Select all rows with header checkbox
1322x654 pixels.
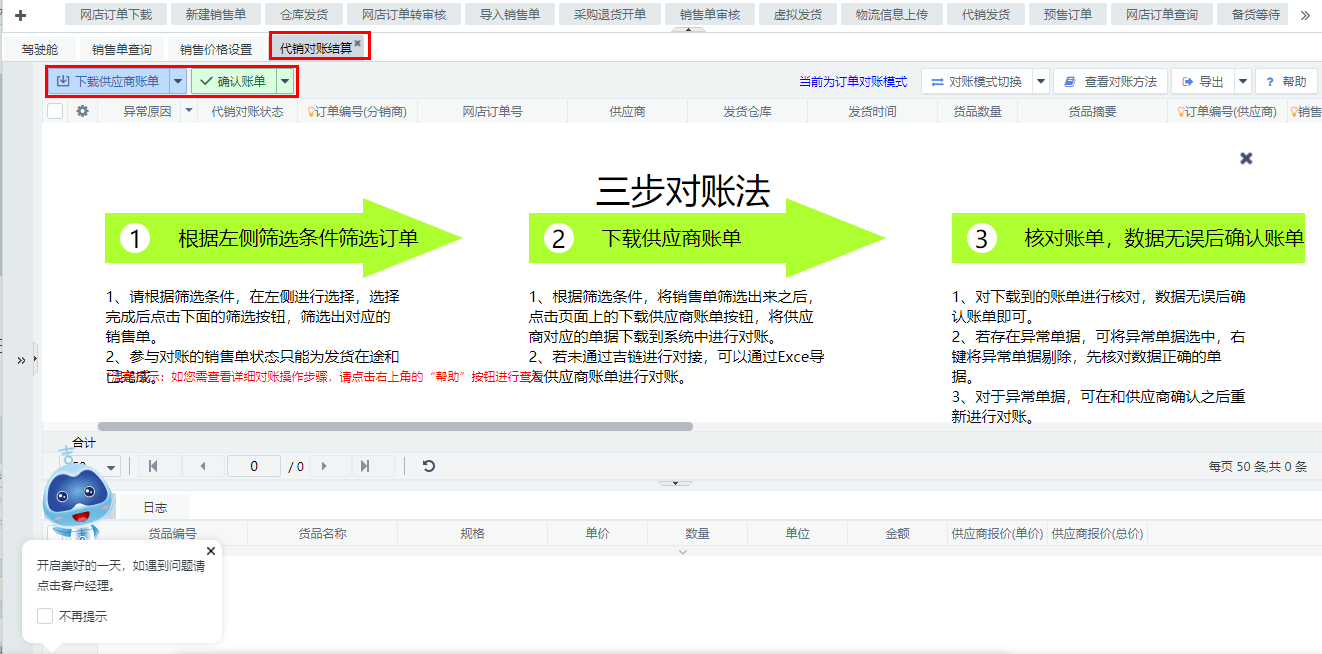pos(55,111)
